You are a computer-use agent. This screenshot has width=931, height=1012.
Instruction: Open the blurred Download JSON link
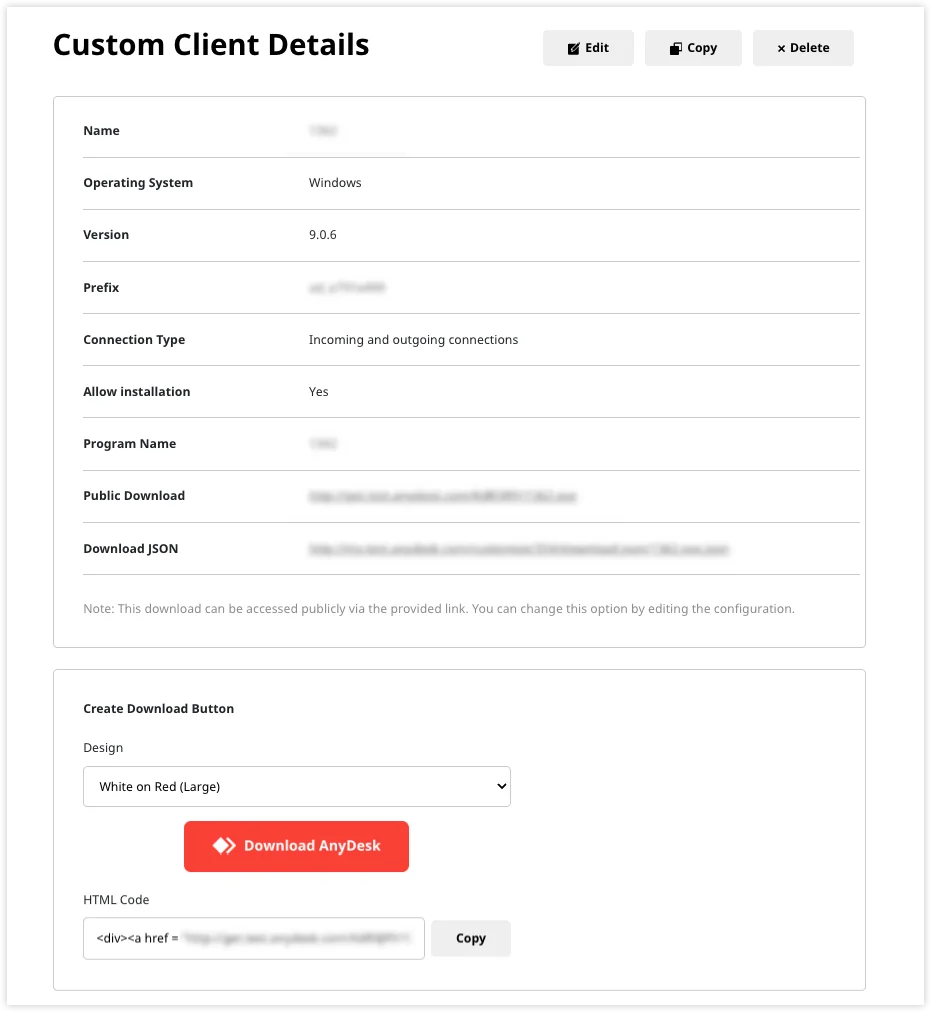coord(518,549)
